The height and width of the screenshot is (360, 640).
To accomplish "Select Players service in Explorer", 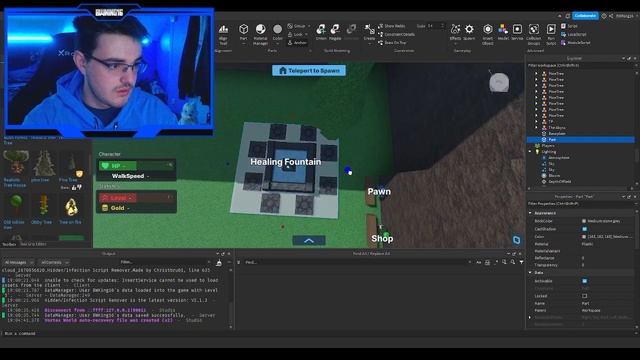I will [548, 146].
